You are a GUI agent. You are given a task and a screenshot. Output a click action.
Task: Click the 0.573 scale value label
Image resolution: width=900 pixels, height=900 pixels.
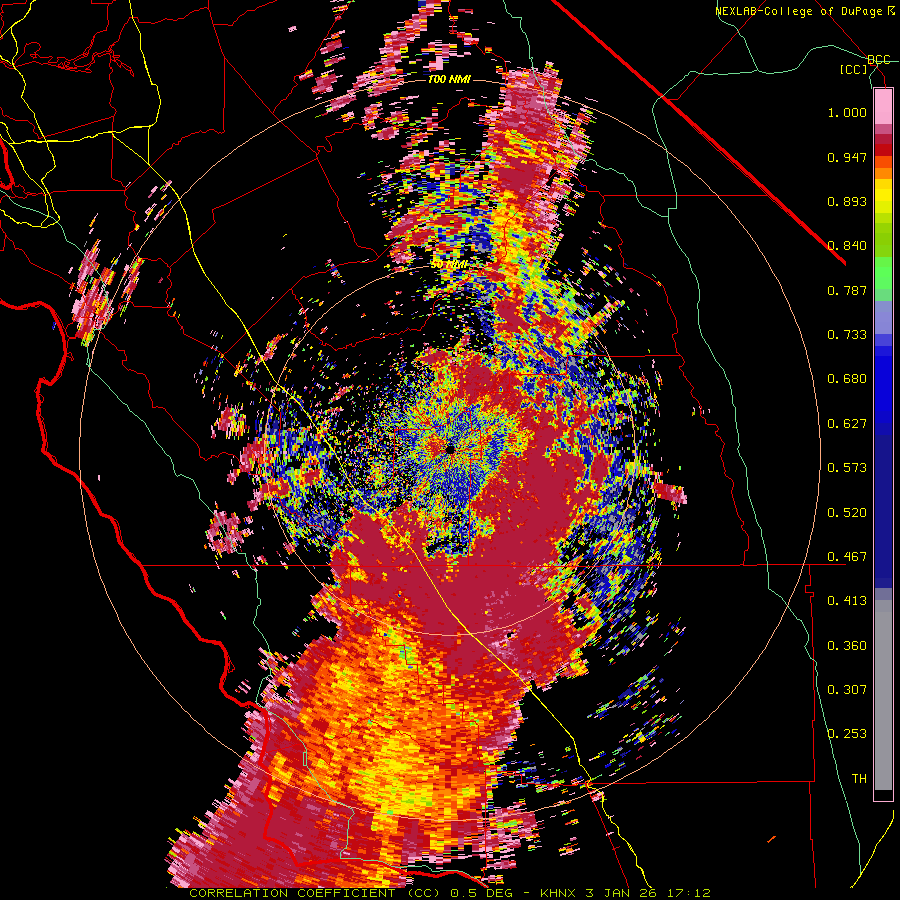(x=847, y=468)
